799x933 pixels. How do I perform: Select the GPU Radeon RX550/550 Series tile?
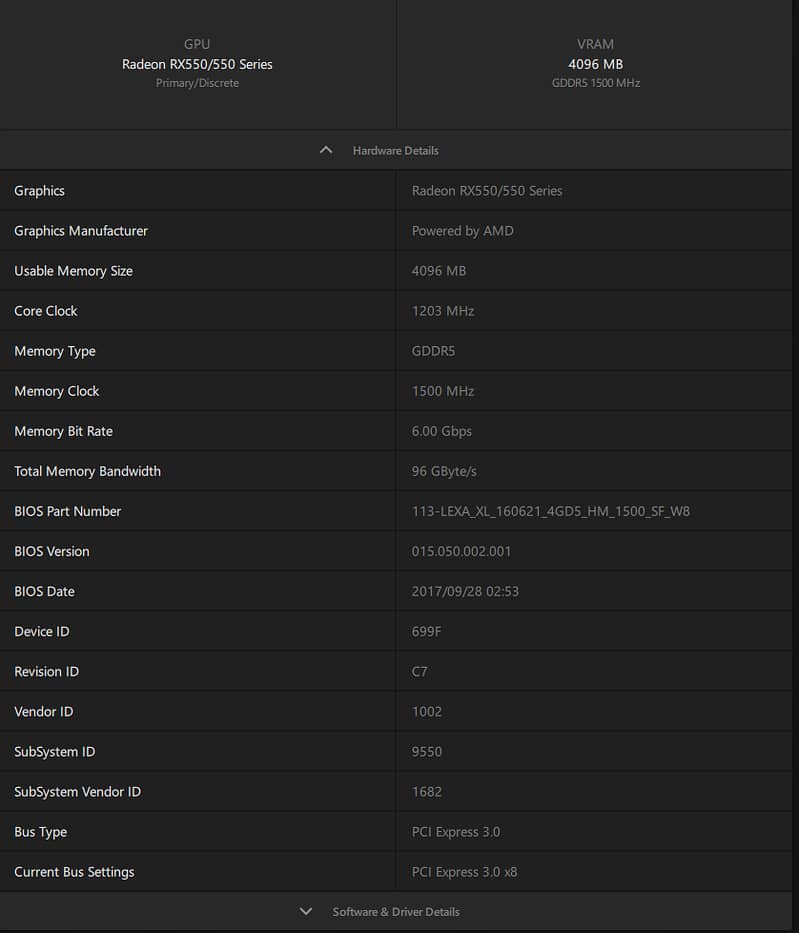point(198,64)
